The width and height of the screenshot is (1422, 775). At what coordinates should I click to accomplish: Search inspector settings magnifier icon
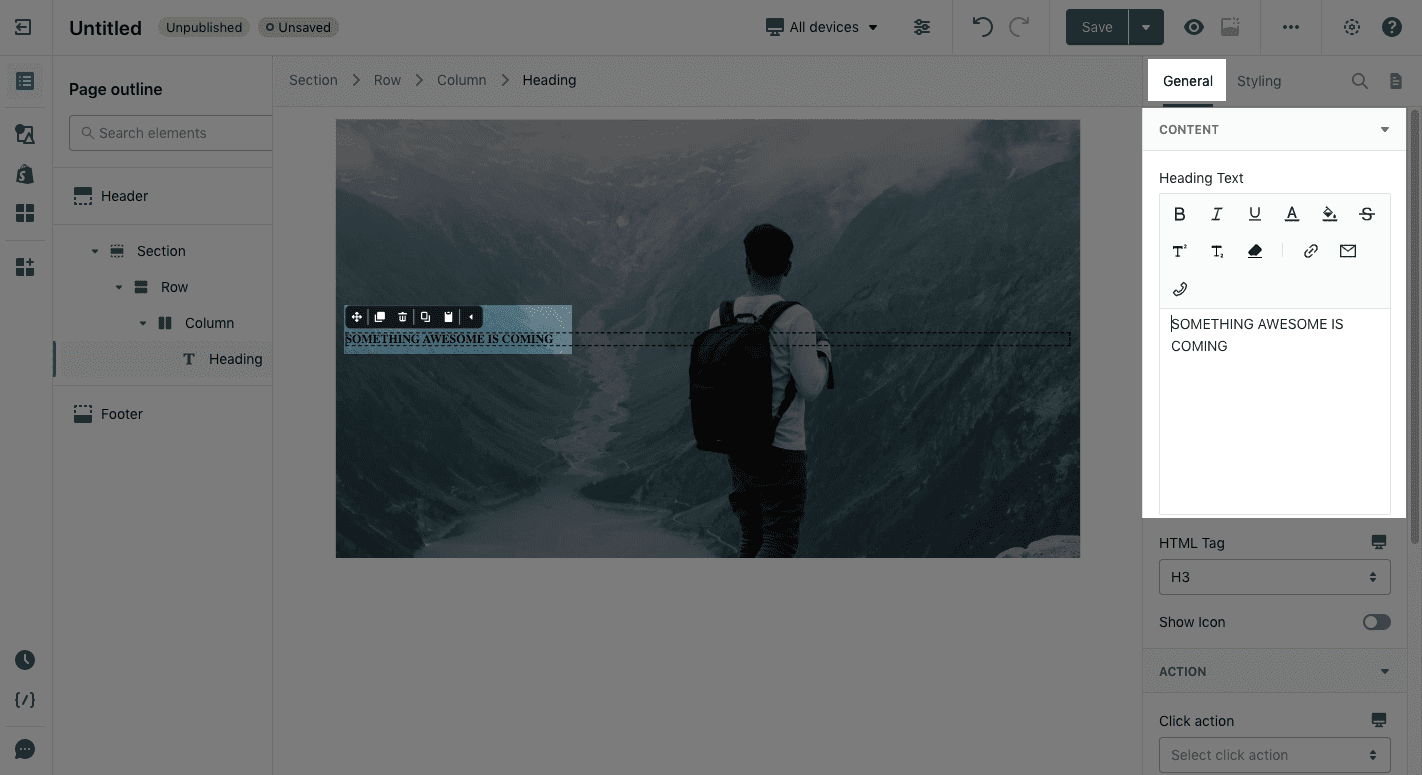[x=1359, y=81]
